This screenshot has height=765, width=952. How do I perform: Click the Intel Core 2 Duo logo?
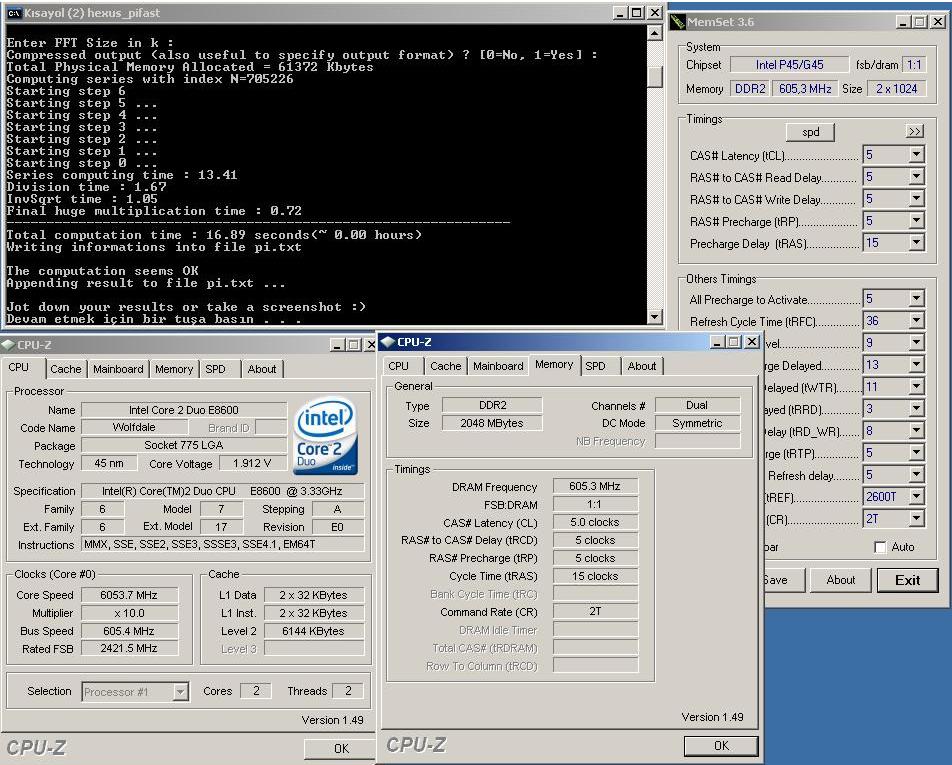tap(325, 435)
